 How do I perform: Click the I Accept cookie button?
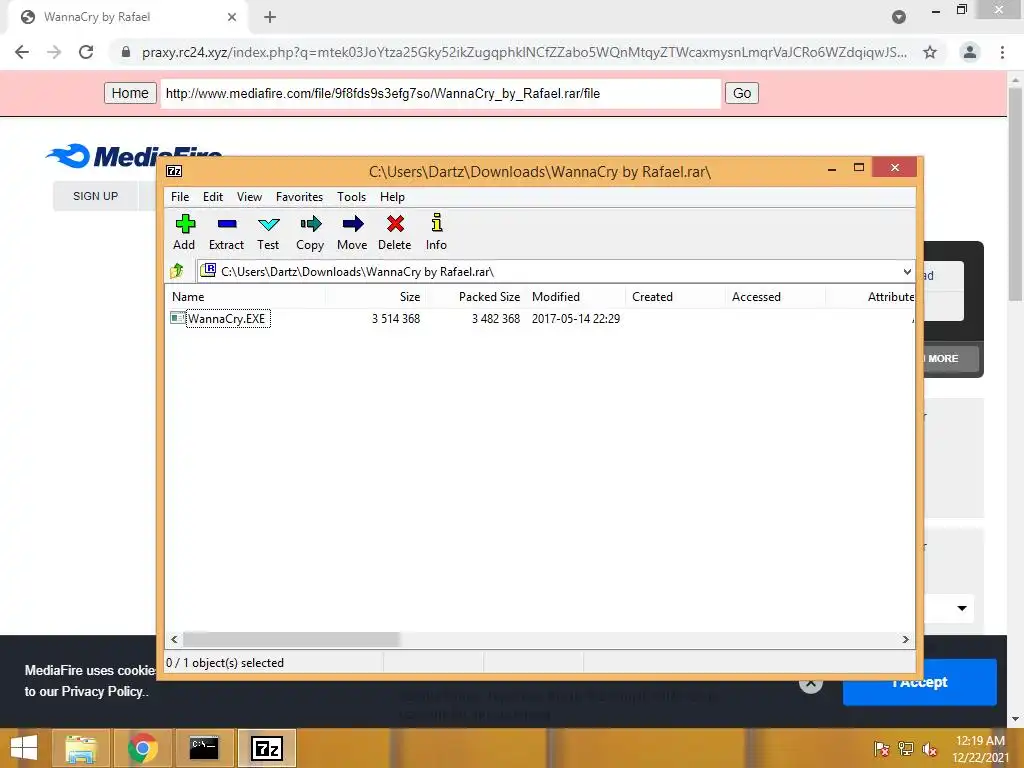920,682
